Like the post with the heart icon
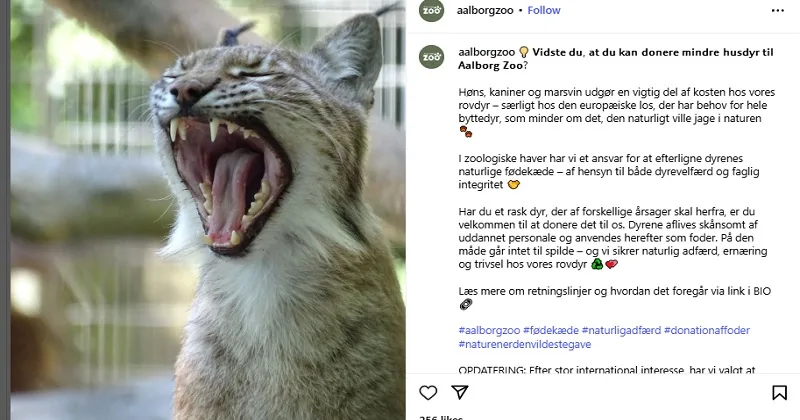The height and width of the screenshot is (420, 800). (x=428, y=392)
